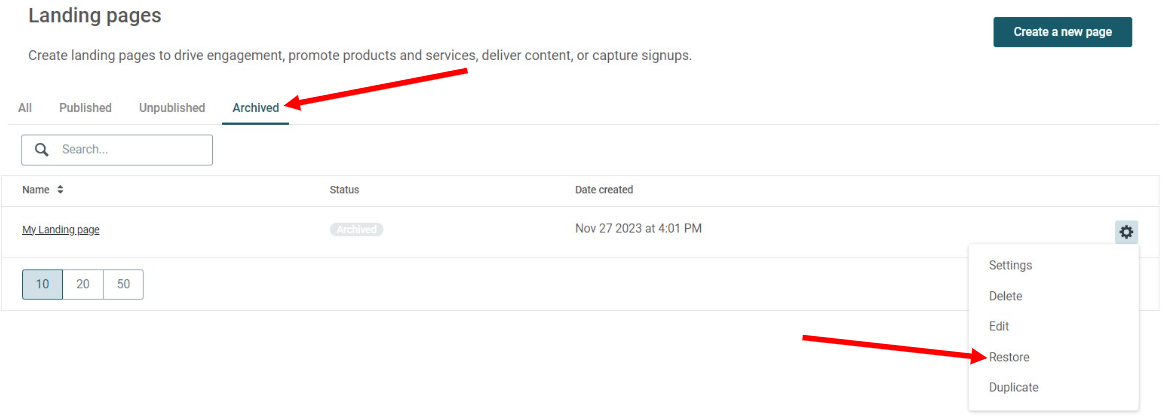Click the Name column header

36,190
